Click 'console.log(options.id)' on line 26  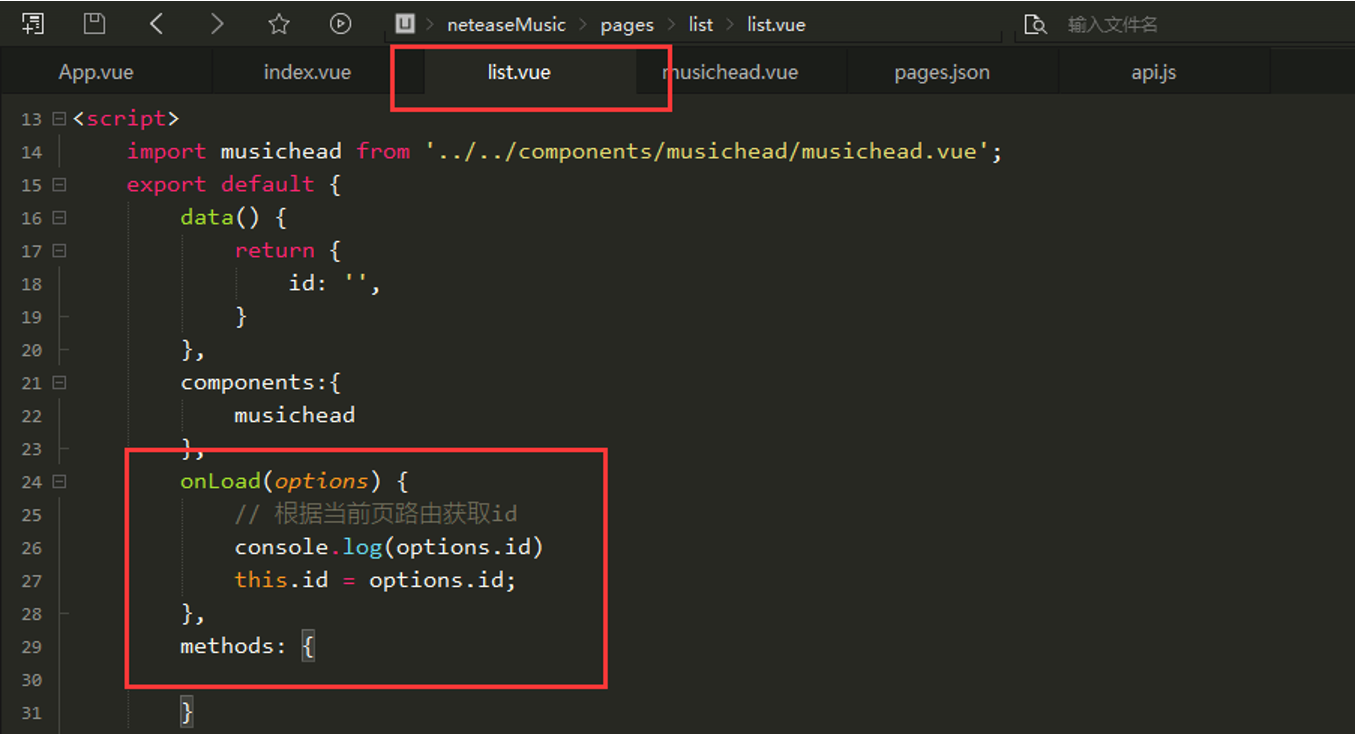coord(388,548)
